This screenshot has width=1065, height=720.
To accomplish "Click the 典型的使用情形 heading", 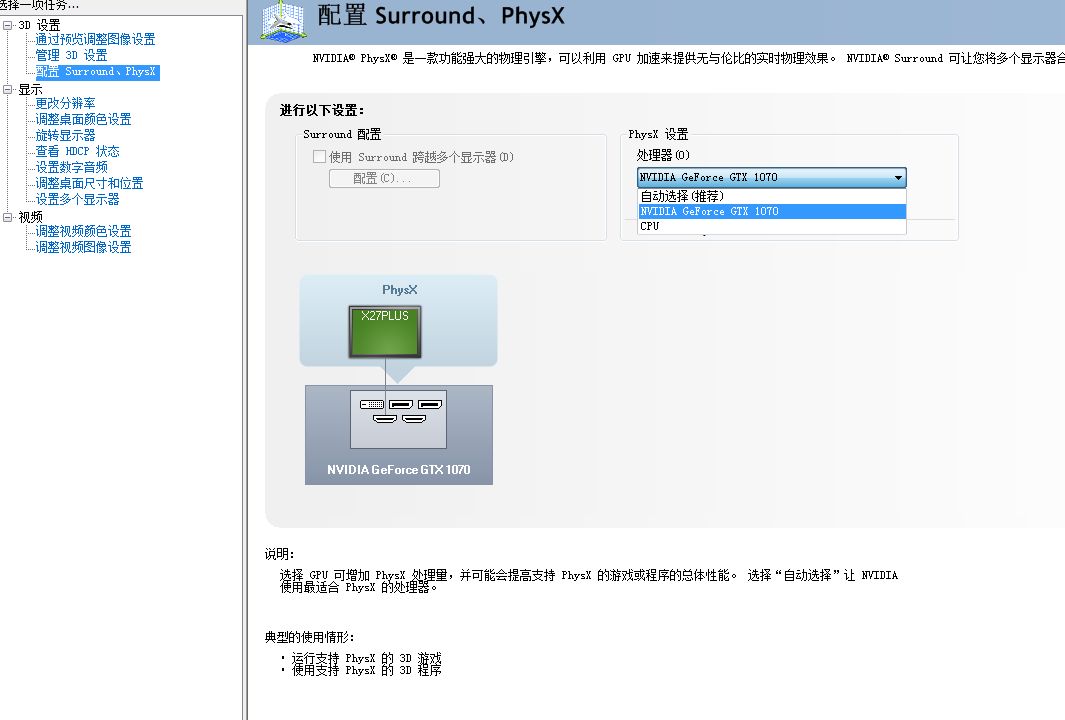I will coord(309,637).
